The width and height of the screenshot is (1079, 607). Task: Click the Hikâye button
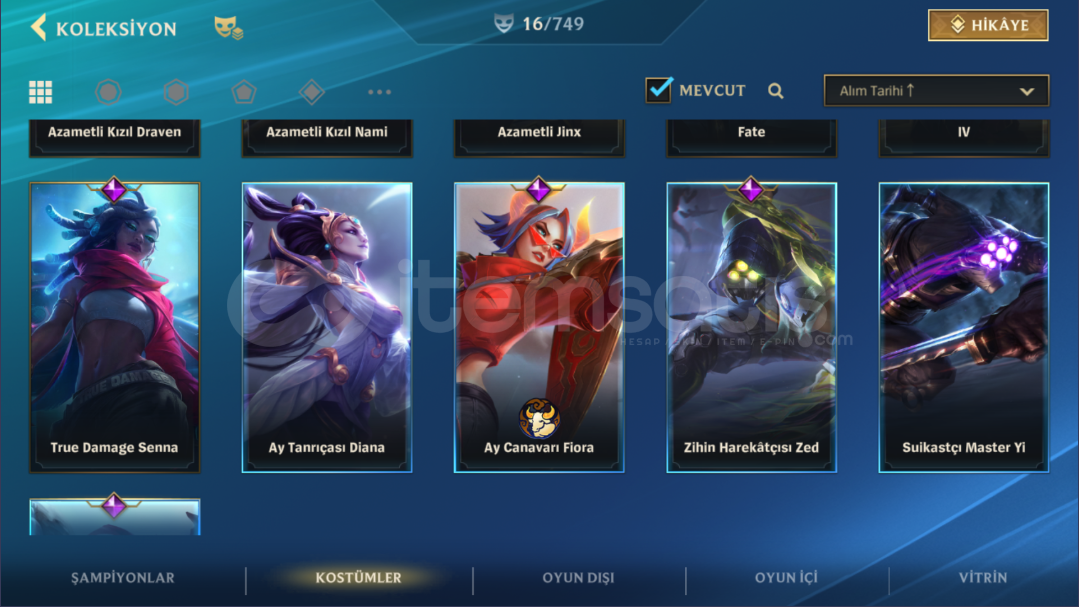pos(988,25)
